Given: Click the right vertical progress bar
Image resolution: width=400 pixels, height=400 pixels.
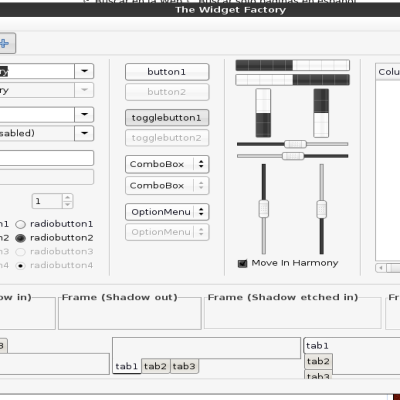Looking at the screenshot, I should (321, 113).
